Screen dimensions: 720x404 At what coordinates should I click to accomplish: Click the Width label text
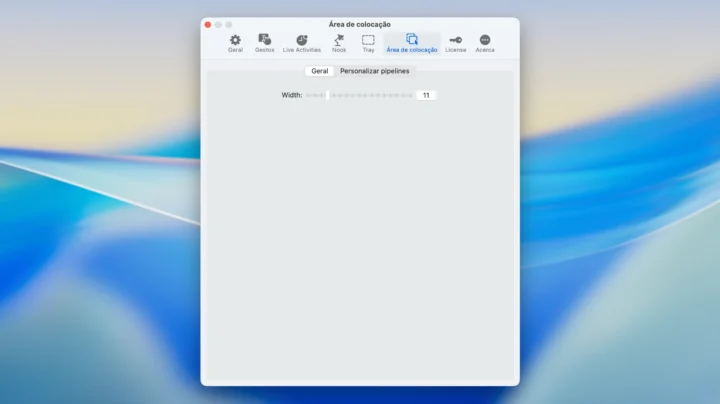(x=291, y=95)
